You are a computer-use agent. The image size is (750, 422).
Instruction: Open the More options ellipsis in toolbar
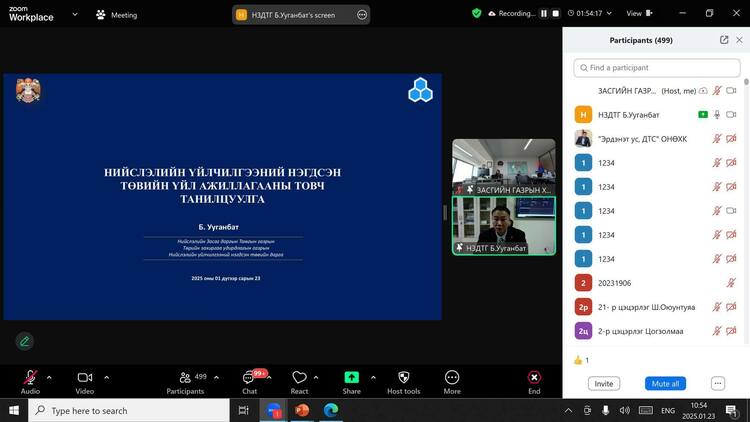(x=452, y=377)
